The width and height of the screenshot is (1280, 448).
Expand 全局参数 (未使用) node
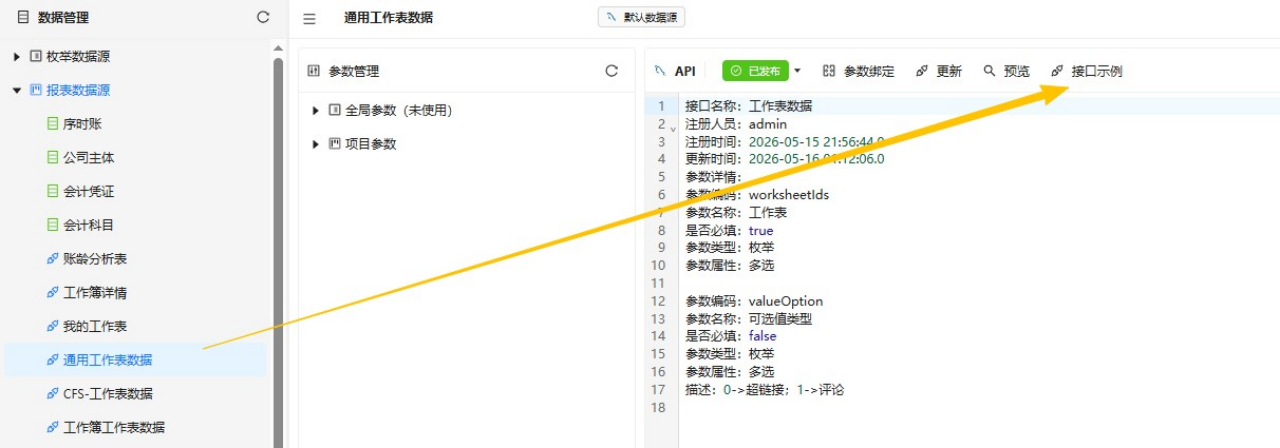(x=316, y=110)
